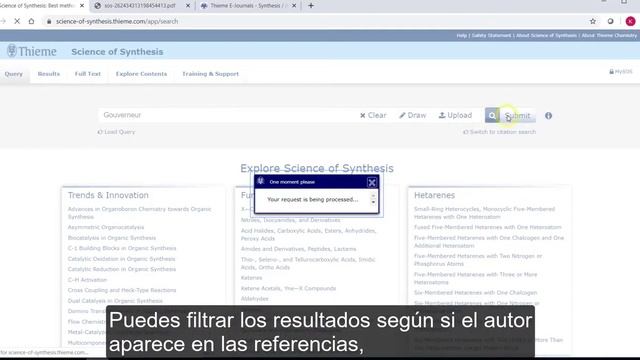Viewport: 640px width, 360px height.
Task: Stop page loading in browser toolbar
Action: (x=17, y=21)
